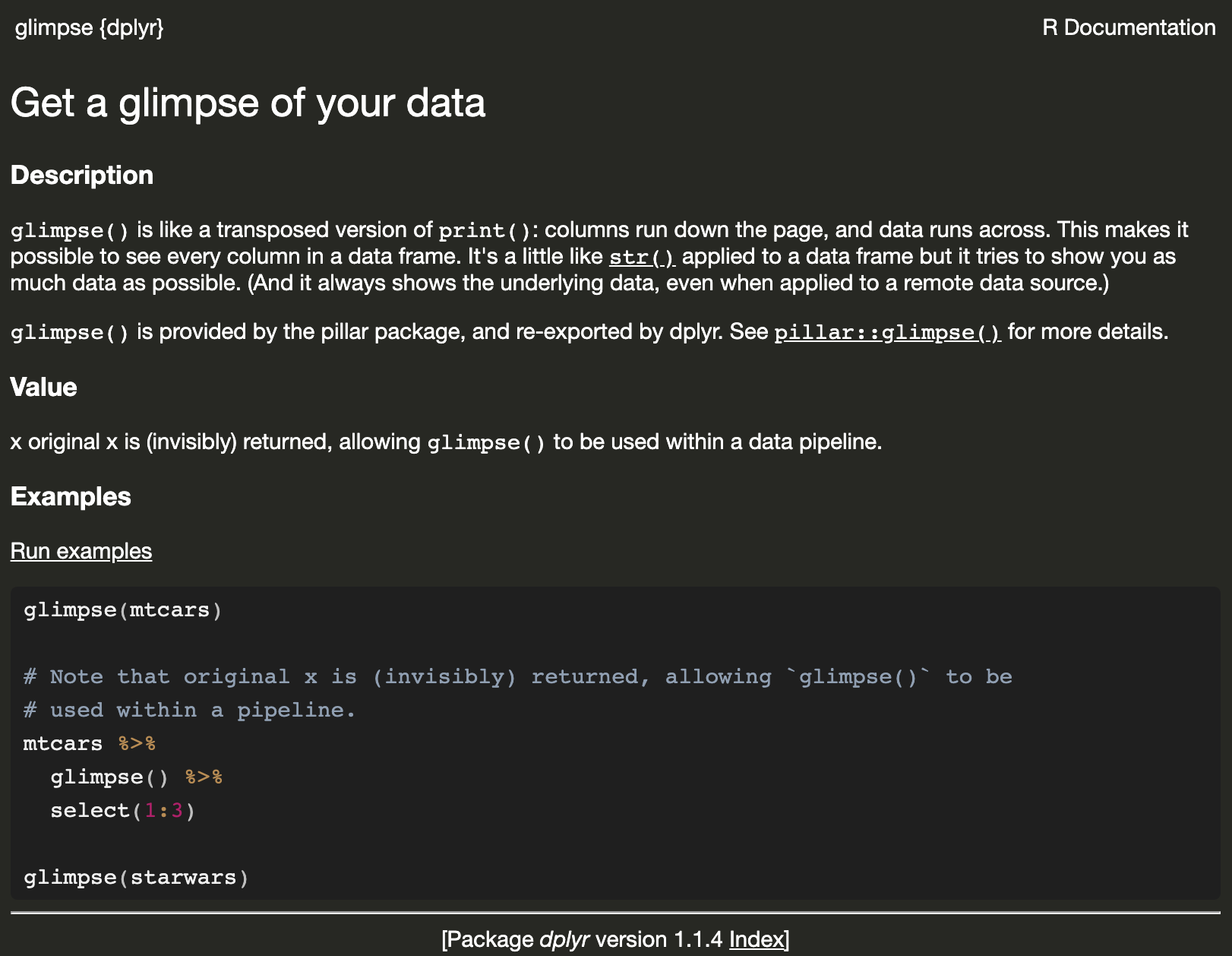Click the Value section heading
This screenshot has width=1232, height=956.
click(x=43, y=387)
